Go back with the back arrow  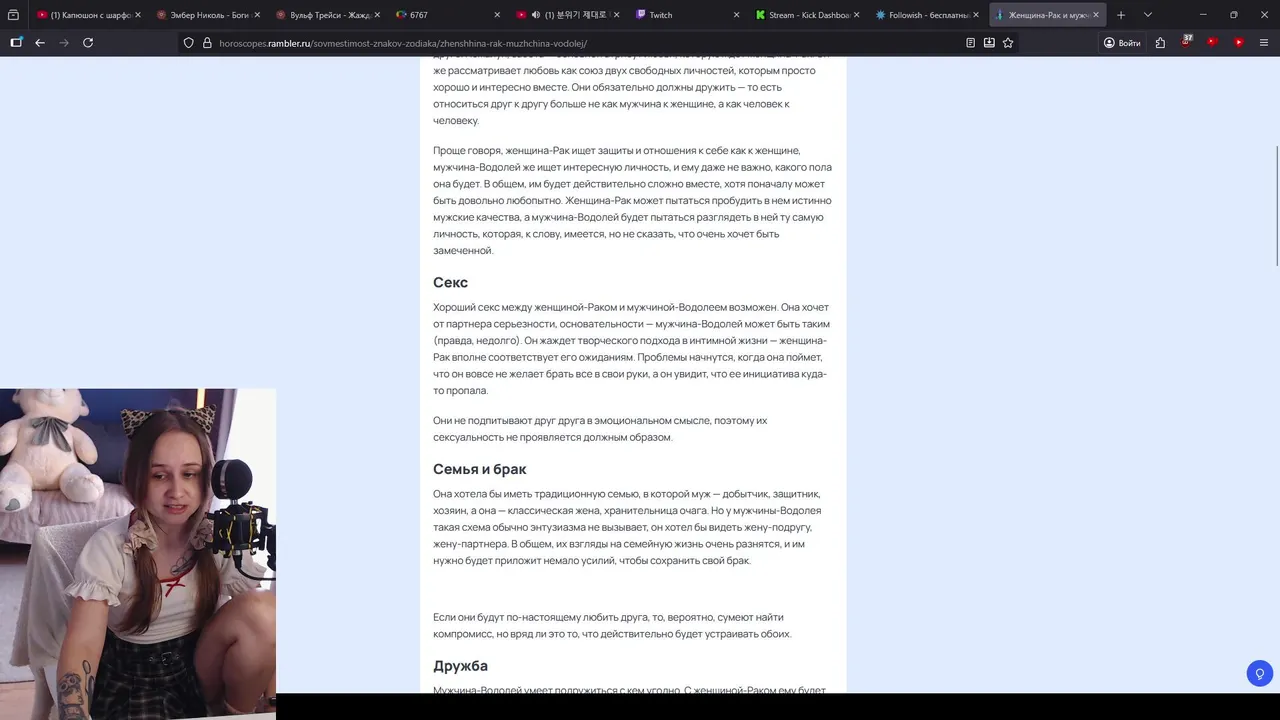pos(40,43)
